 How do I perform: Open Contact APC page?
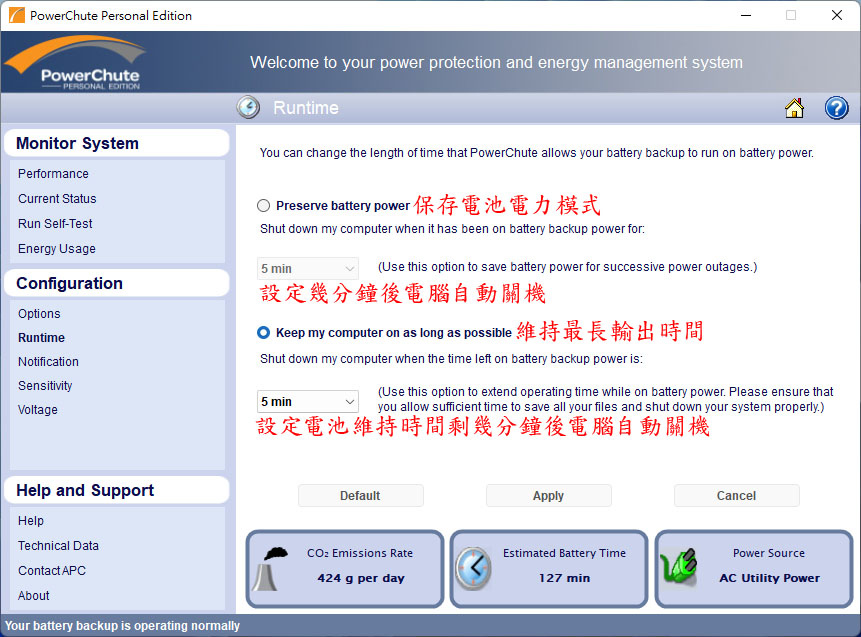(52, 571)
